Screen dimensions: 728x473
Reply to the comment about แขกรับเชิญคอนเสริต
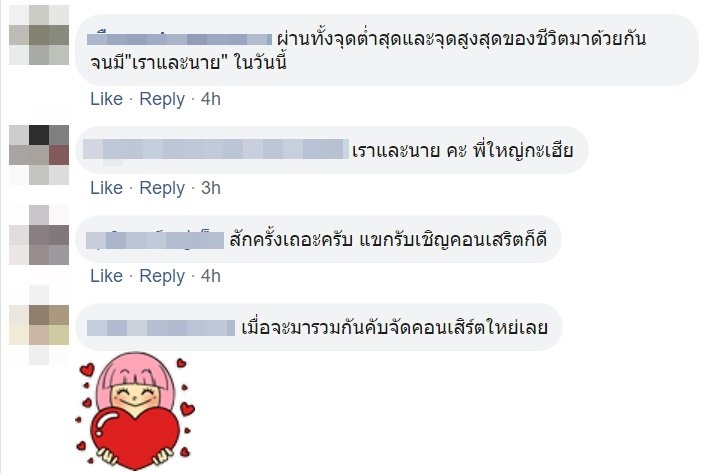tap(162, 277)
